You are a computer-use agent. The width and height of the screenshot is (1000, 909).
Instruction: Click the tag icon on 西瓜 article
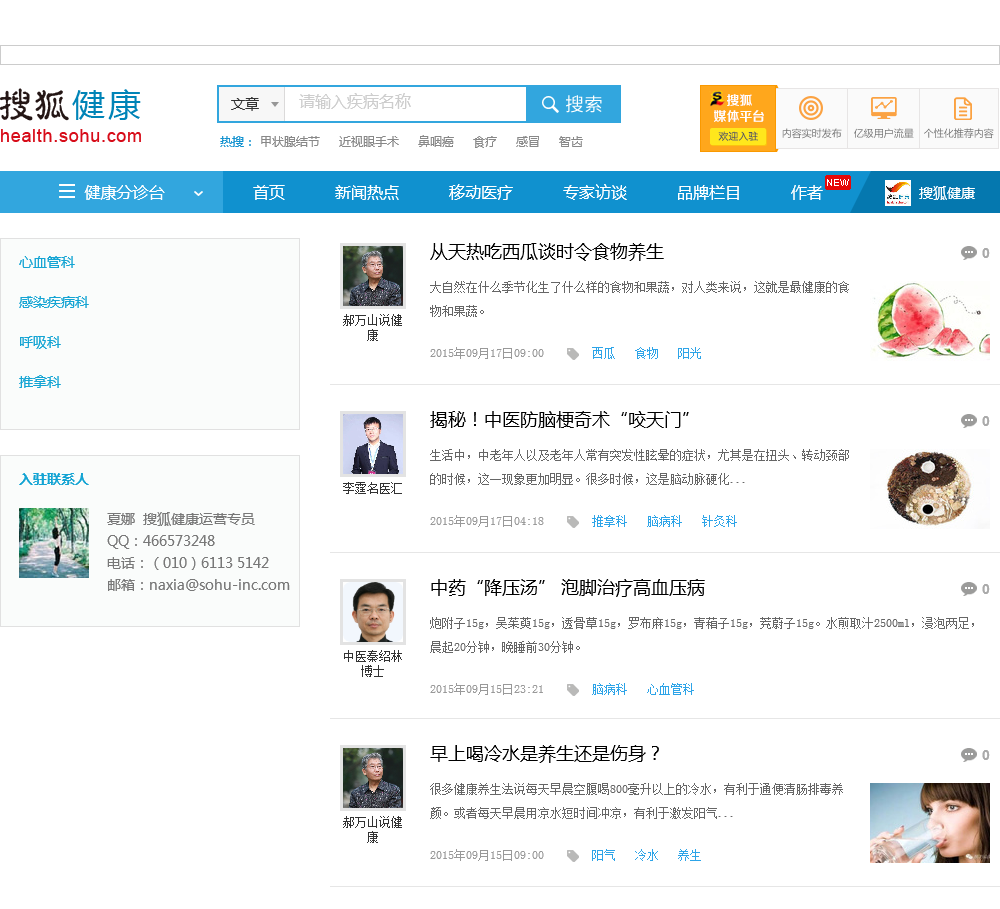click(573, 354)
